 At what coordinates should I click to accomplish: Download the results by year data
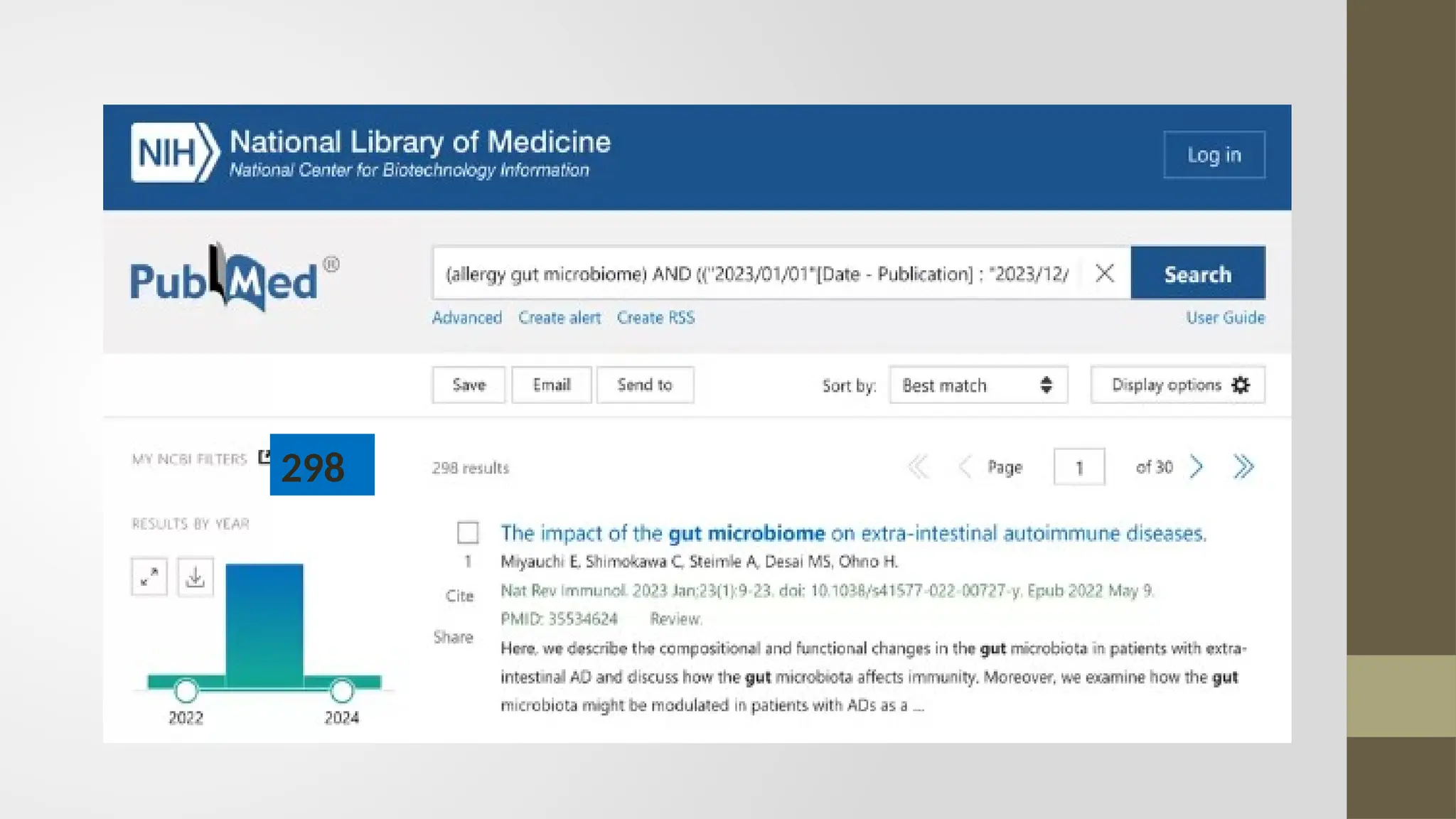196,577
